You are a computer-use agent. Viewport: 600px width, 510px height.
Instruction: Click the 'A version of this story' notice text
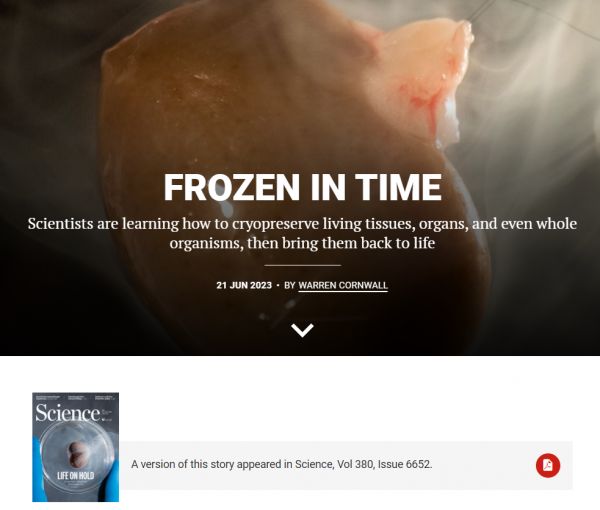282,464
